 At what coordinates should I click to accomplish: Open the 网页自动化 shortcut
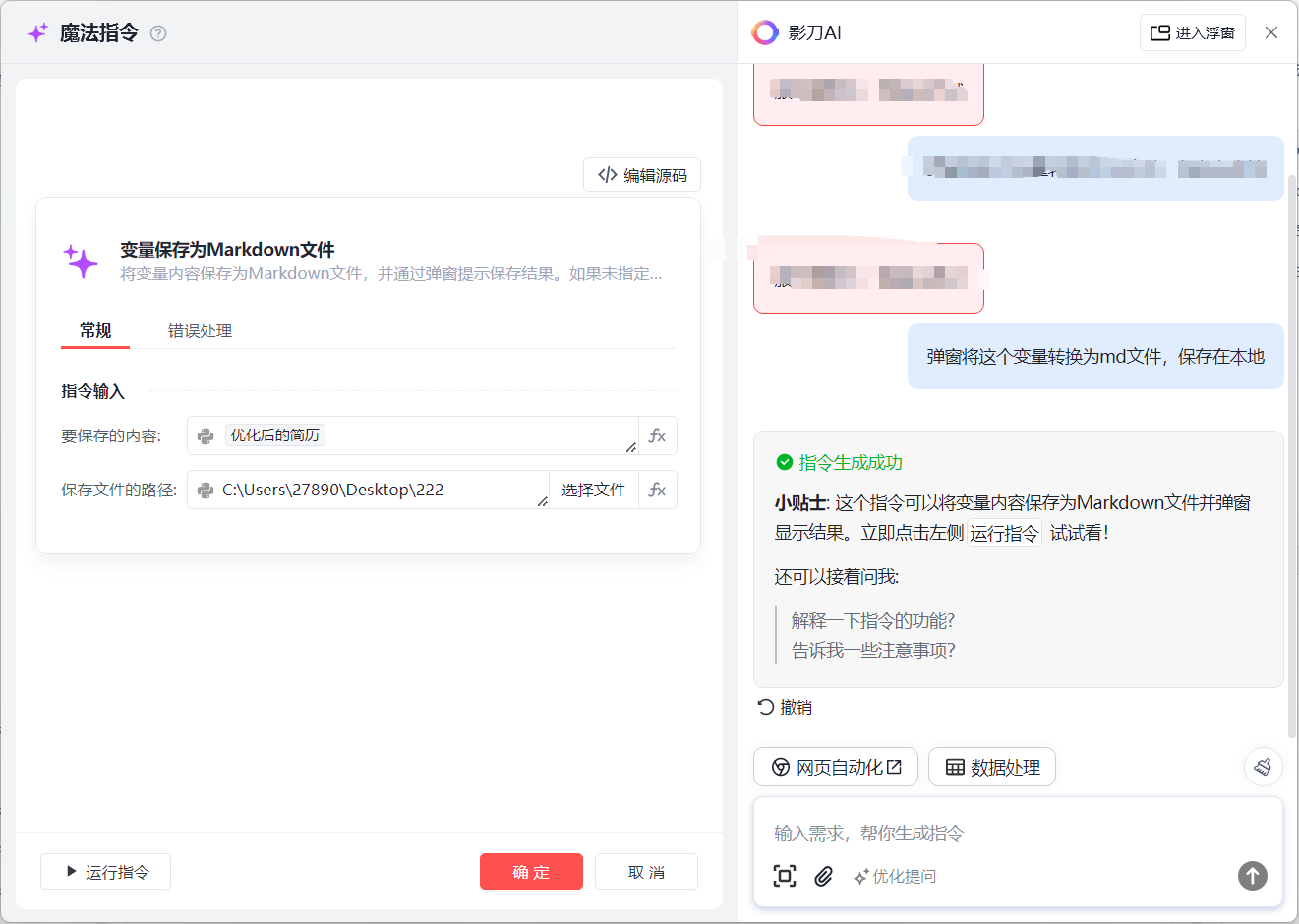pos(836,767)
